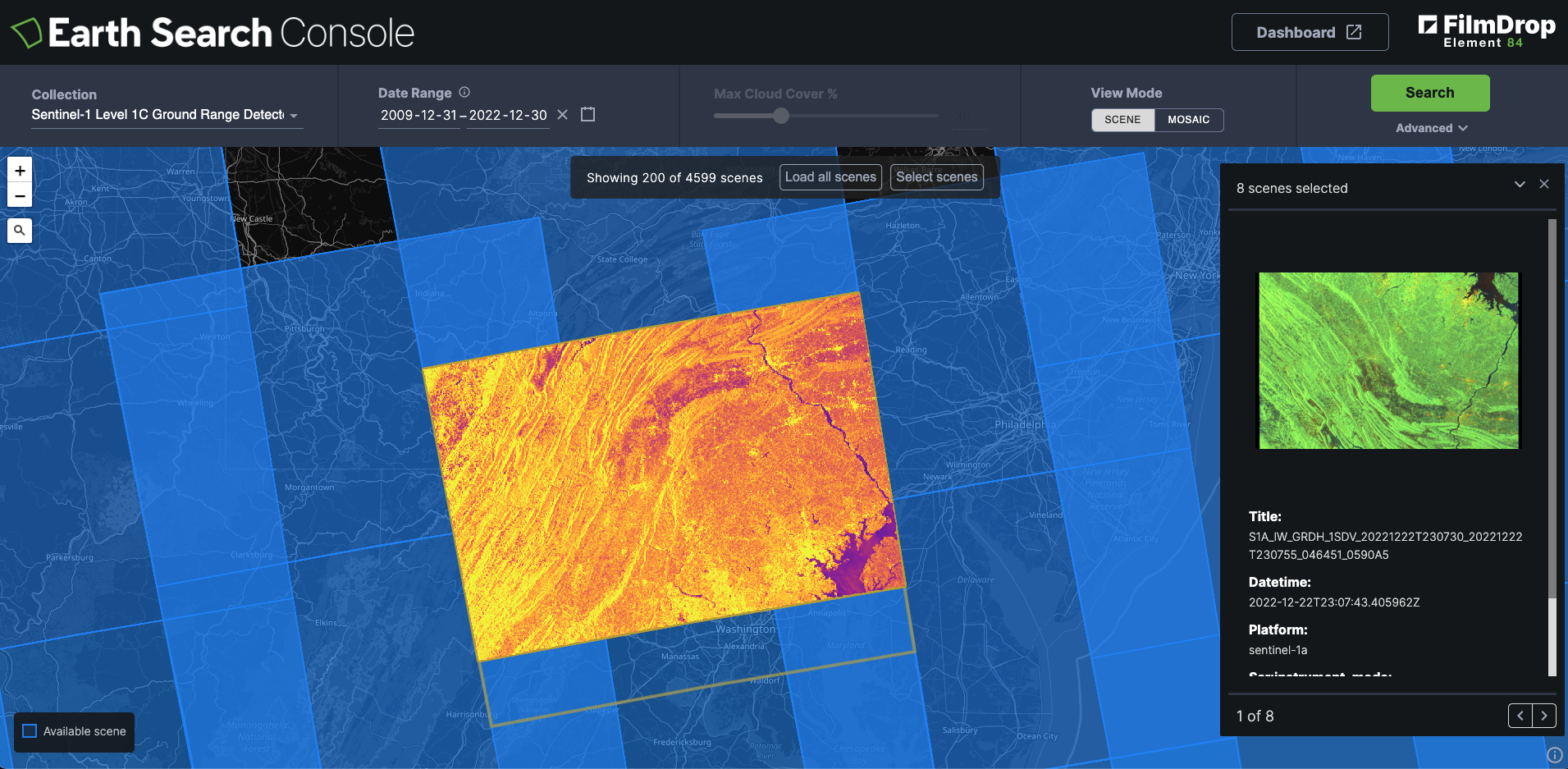Expand the Advanced search options

tap(1431, 128)
